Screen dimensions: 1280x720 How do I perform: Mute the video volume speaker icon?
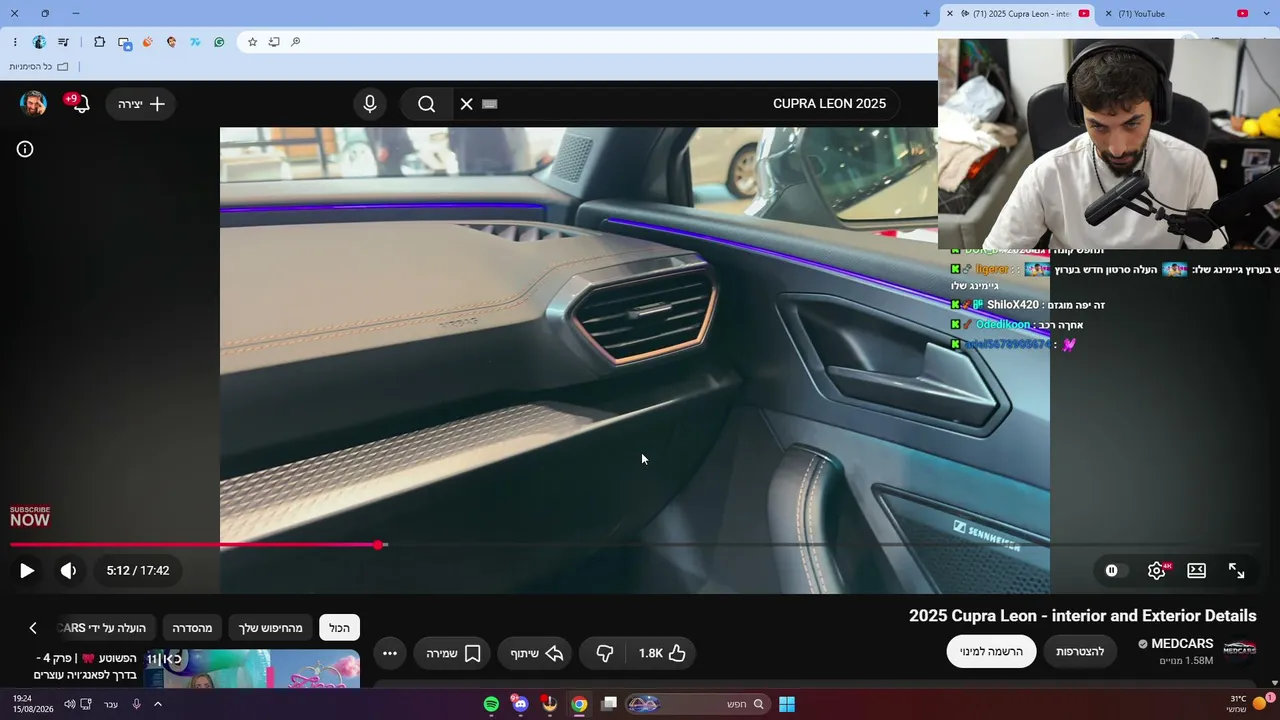click(68, 571)
